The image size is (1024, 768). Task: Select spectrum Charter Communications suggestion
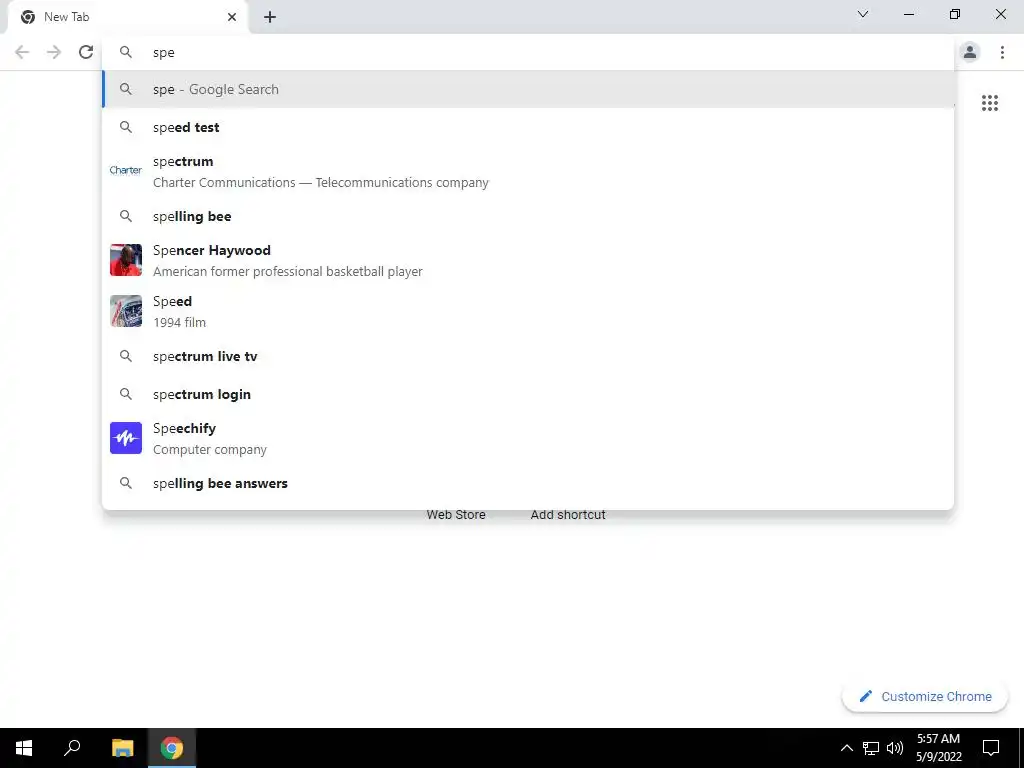pos(528,171)
